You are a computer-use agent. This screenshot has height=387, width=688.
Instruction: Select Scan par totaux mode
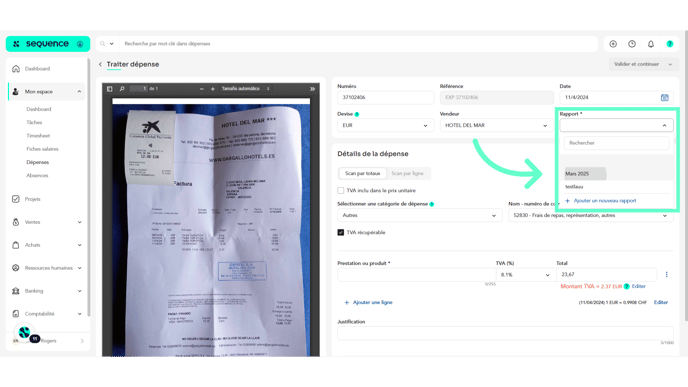click(362, 173)
